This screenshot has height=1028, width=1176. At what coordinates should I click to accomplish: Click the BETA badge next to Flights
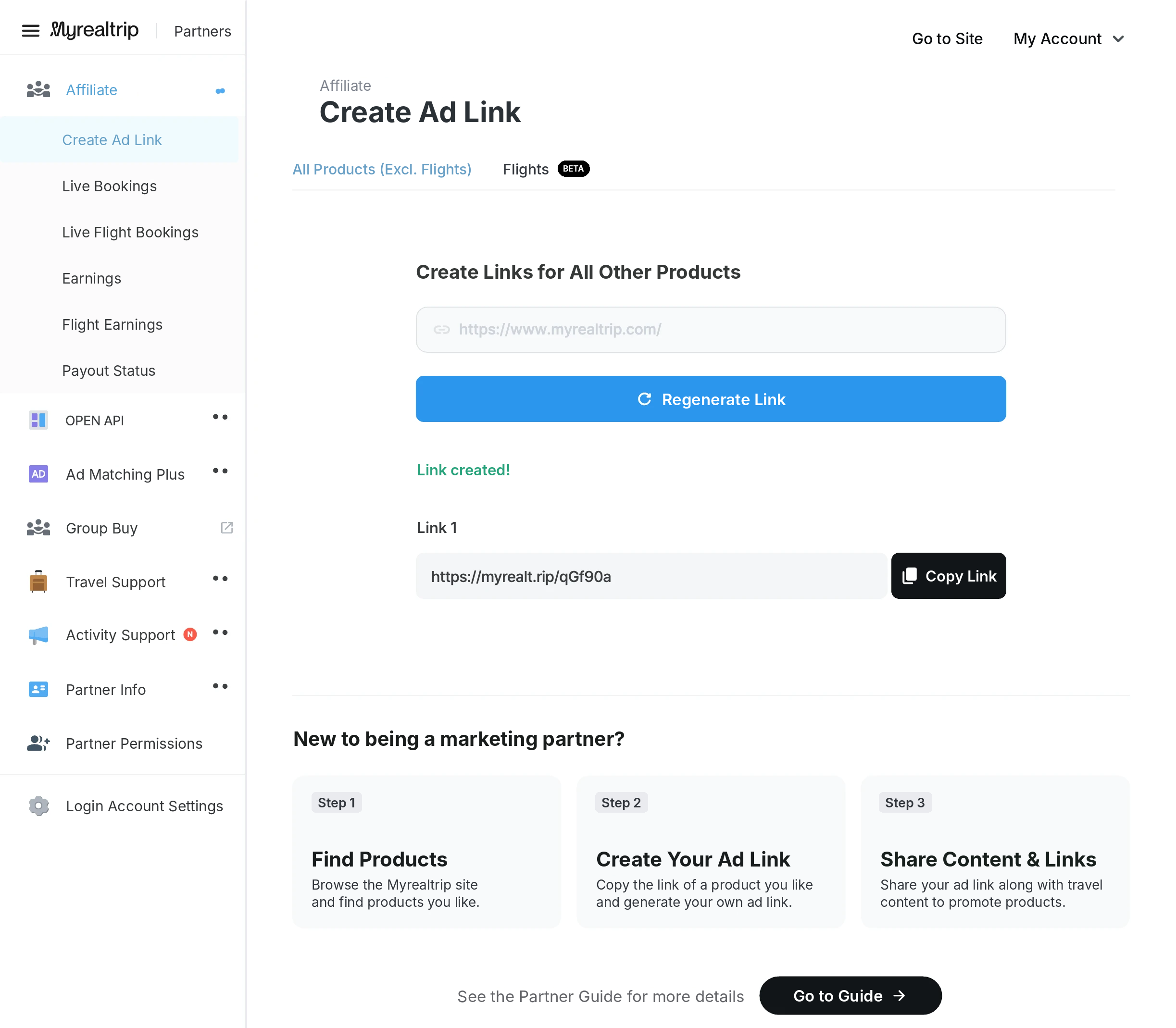(x=573, y=169)
